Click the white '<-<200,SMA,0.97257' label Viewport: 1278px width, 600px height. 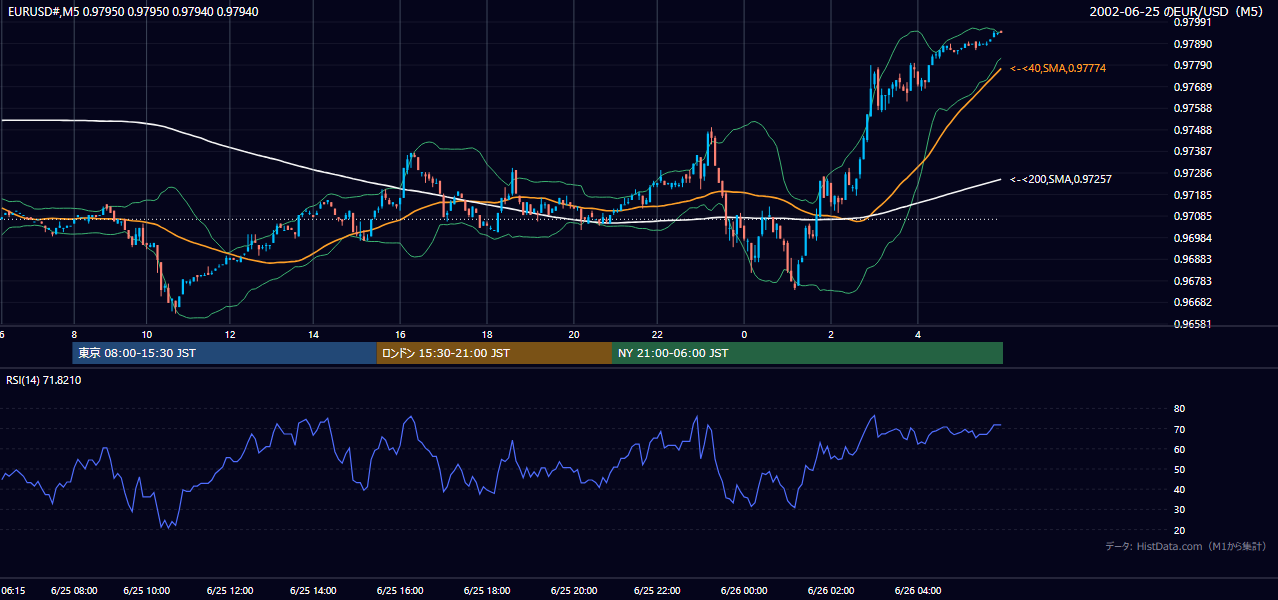click(1061, 179)
